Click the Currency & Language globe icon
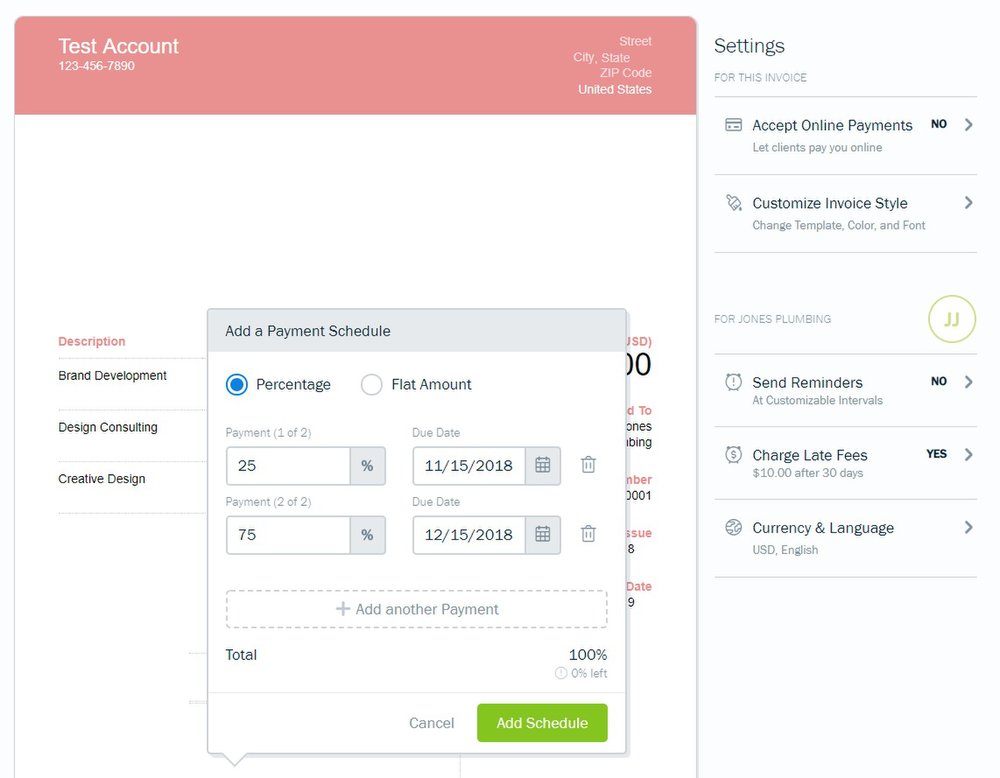Screen dimensions: 1000x778 [733, 528]
